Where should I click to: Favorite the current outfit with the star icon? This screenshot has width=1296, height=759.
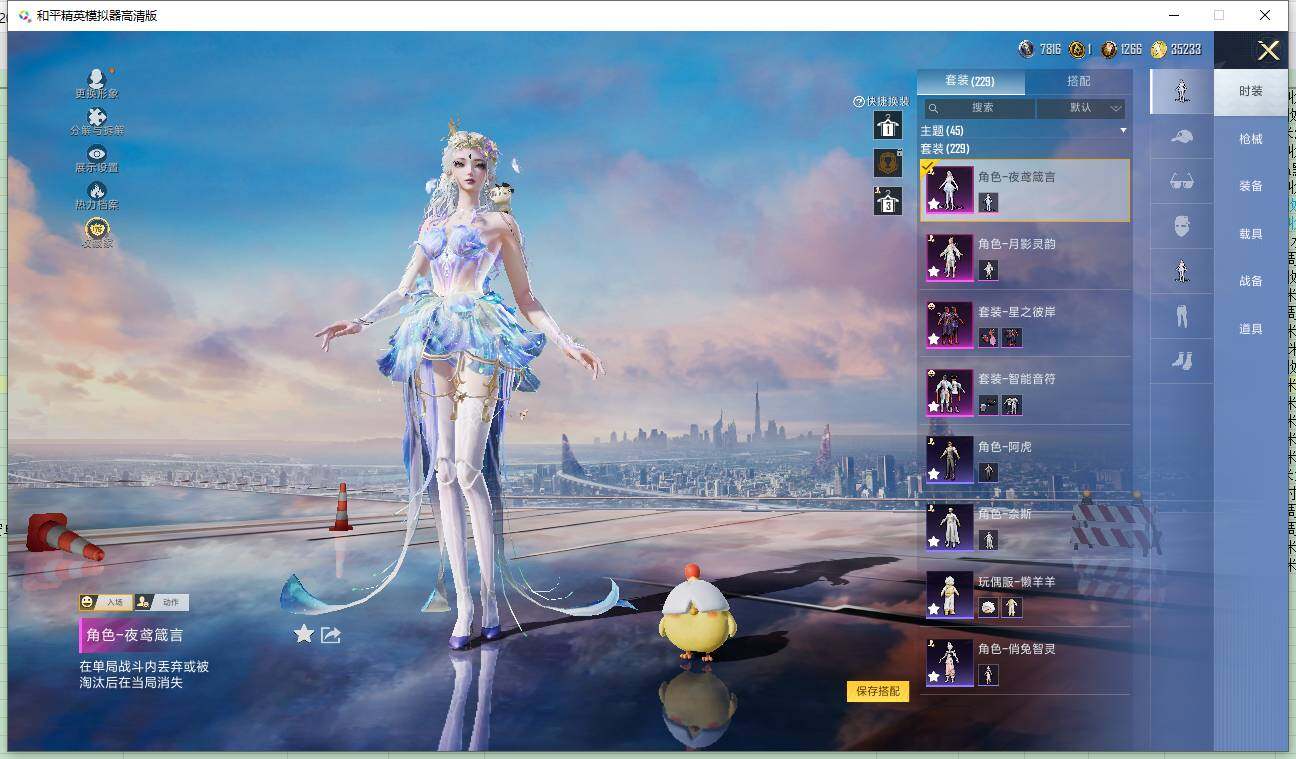(304, 634)
